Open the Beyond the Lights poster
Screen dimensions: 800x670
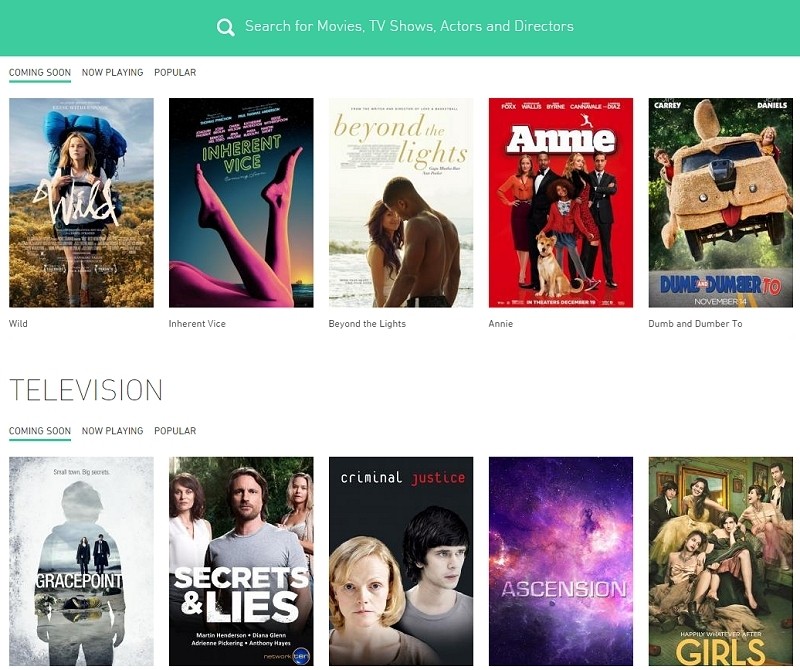coord(401,203)
